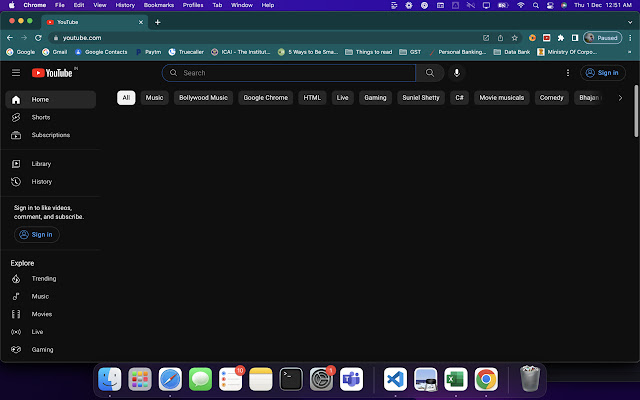Click the browser back arrow

pyautogui.click(x=10, y=38)
